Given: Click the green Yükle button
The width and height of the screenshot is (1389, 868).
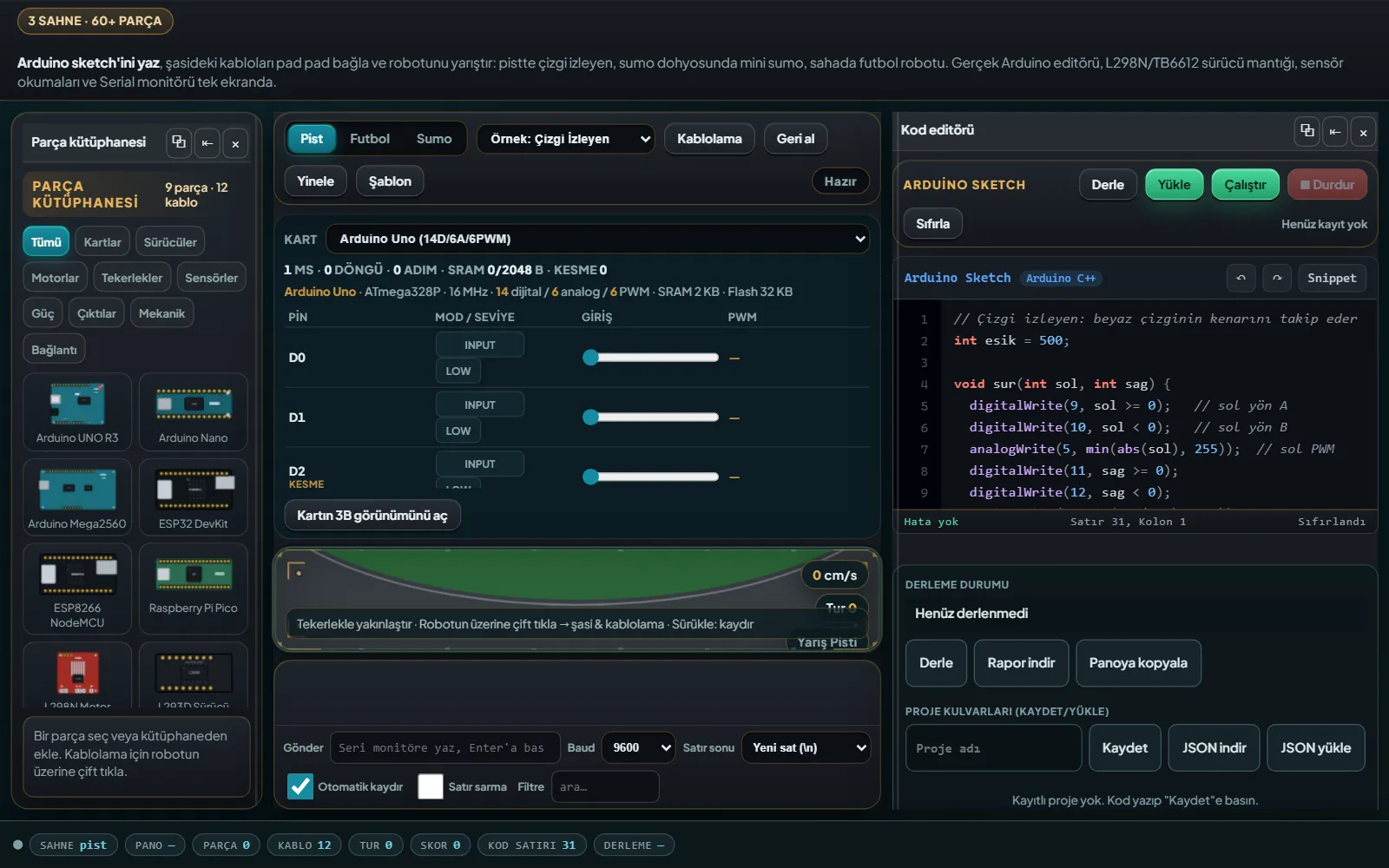Looking at the screenshot, I should pyautogui.click(x=1174, y=185).
